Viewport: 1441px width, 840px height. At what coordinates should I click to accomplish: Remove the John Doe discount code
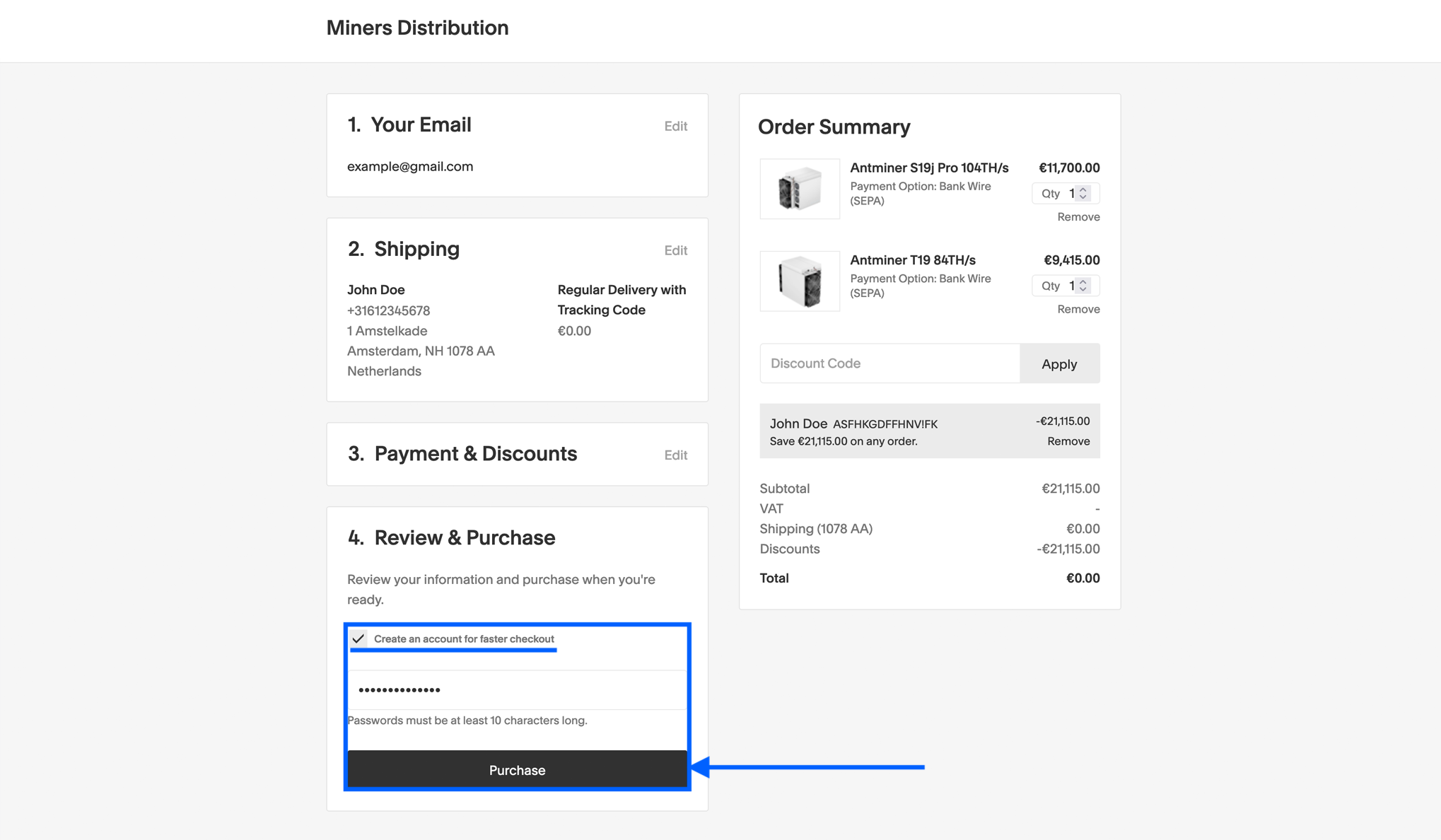1068,441
